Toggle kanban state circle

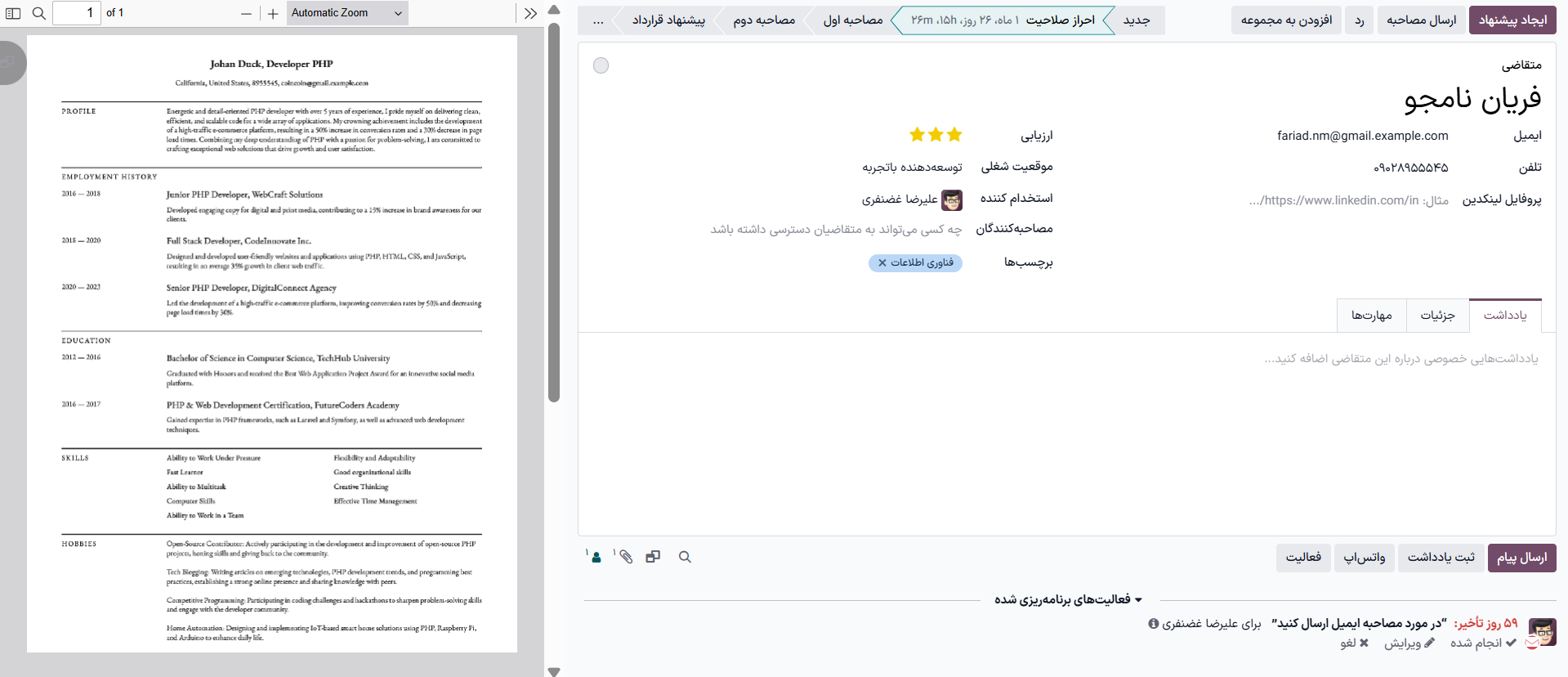pyautogui.click(x=601, y=65)
